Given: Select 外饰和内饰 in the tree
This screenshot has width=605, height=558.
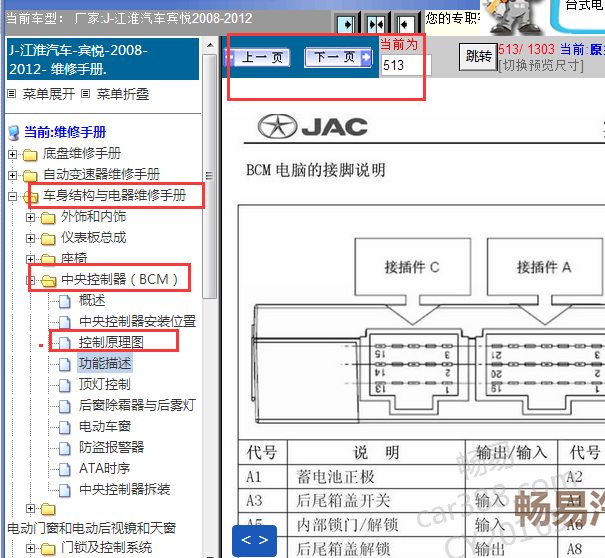Looking at the screenshot, I should pyautogui.click(x=94, y=216).
